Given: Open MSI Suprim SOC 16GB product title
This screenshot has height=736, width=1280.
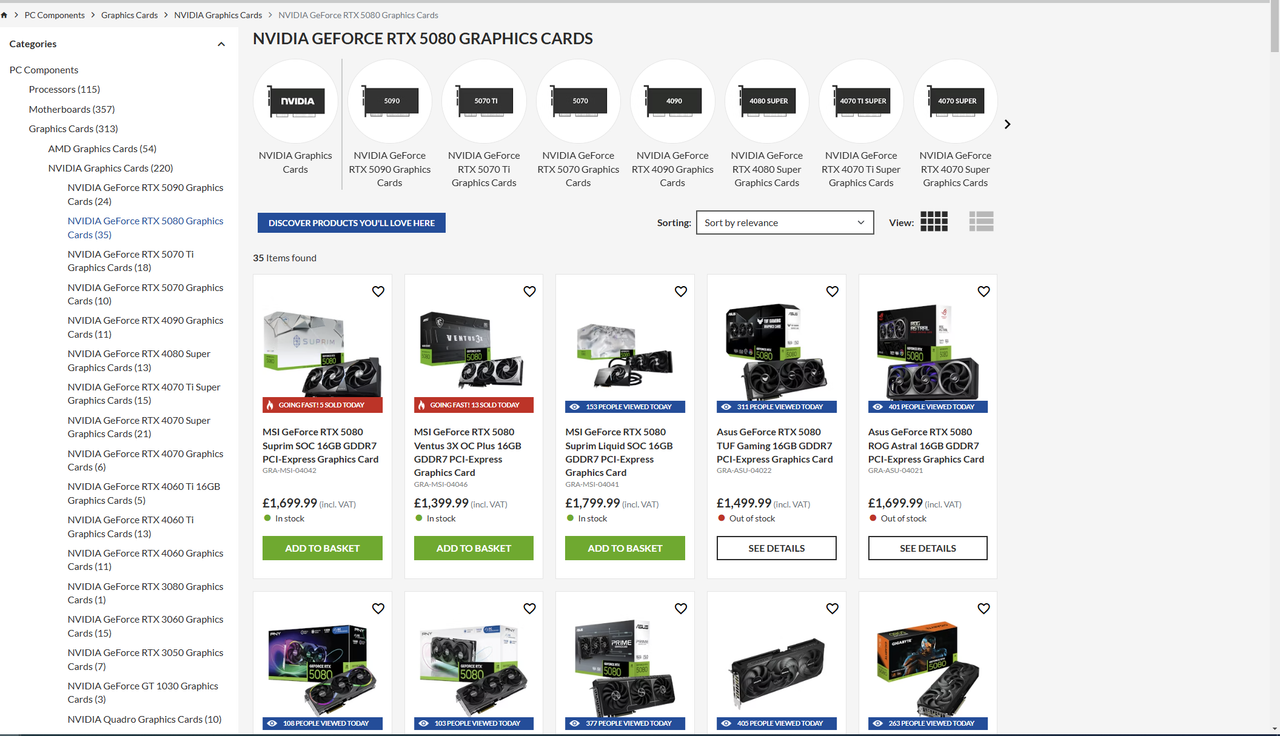Looking at the screenshot, I should [321, 446].
